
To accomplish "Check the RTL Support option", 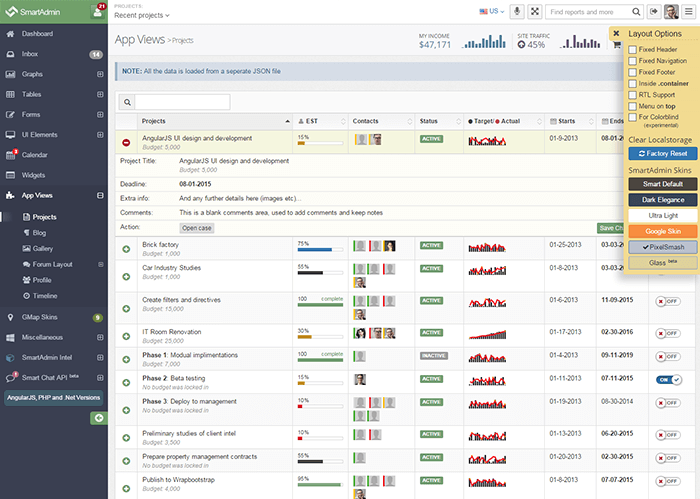I will click(632, 94).
